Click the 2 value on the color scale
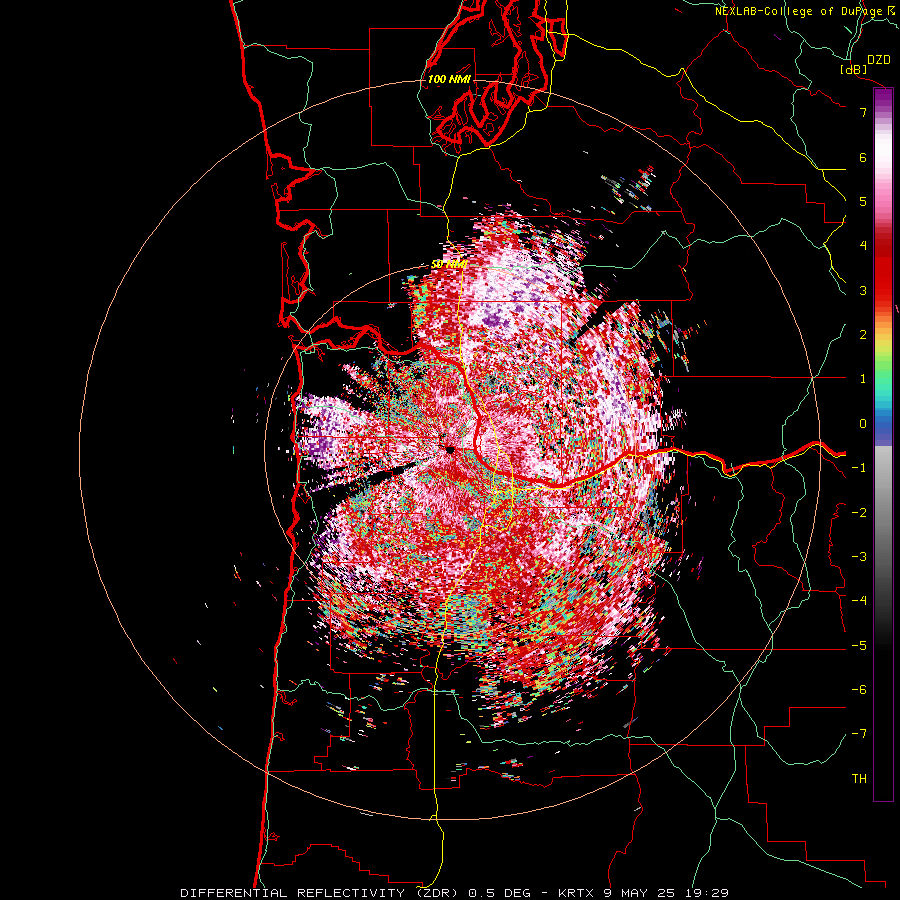Viewport: 900px width, 900px height. [863, 335]
